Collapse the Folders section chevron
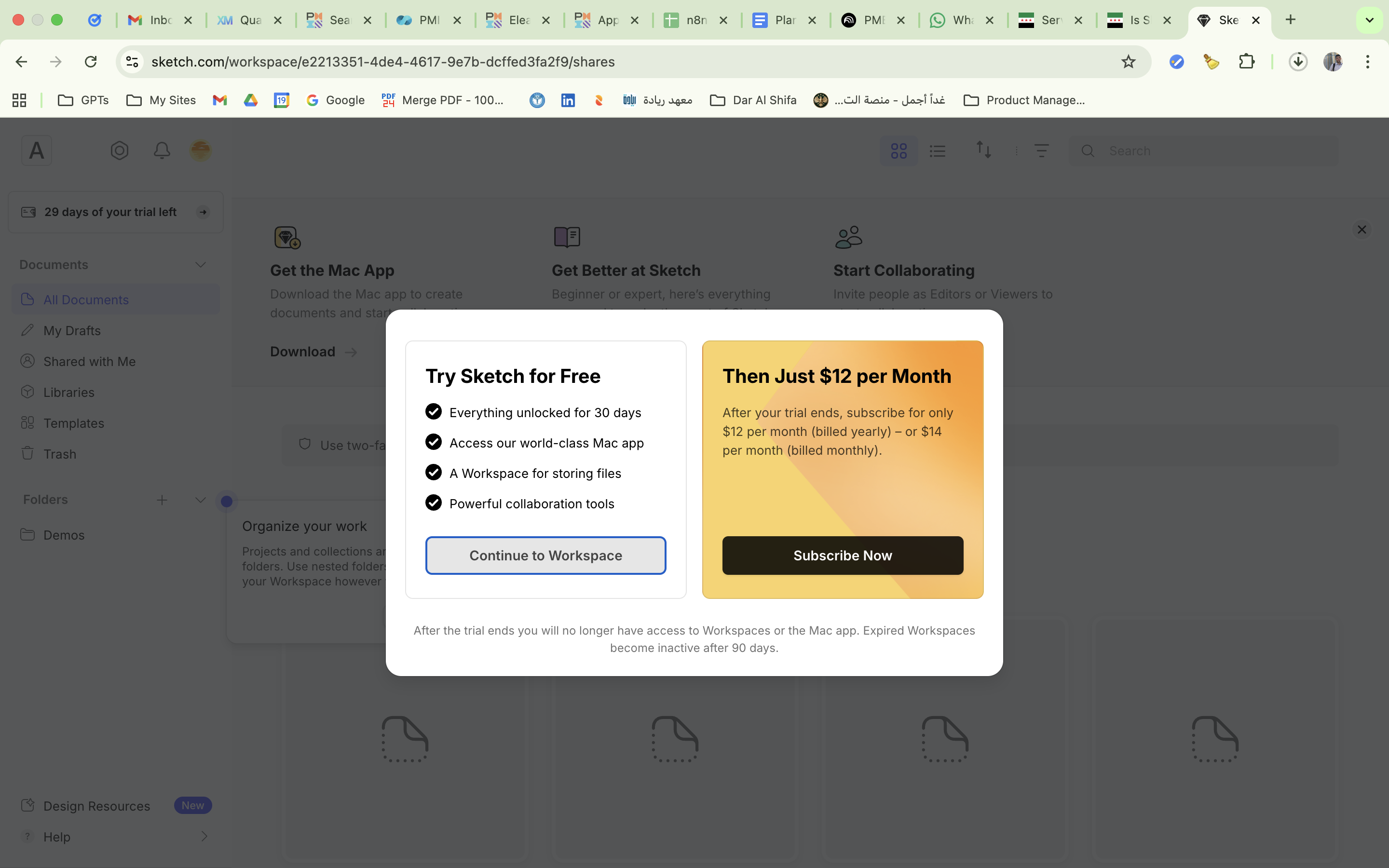The image size is (1389, 868). click(200, 500)
